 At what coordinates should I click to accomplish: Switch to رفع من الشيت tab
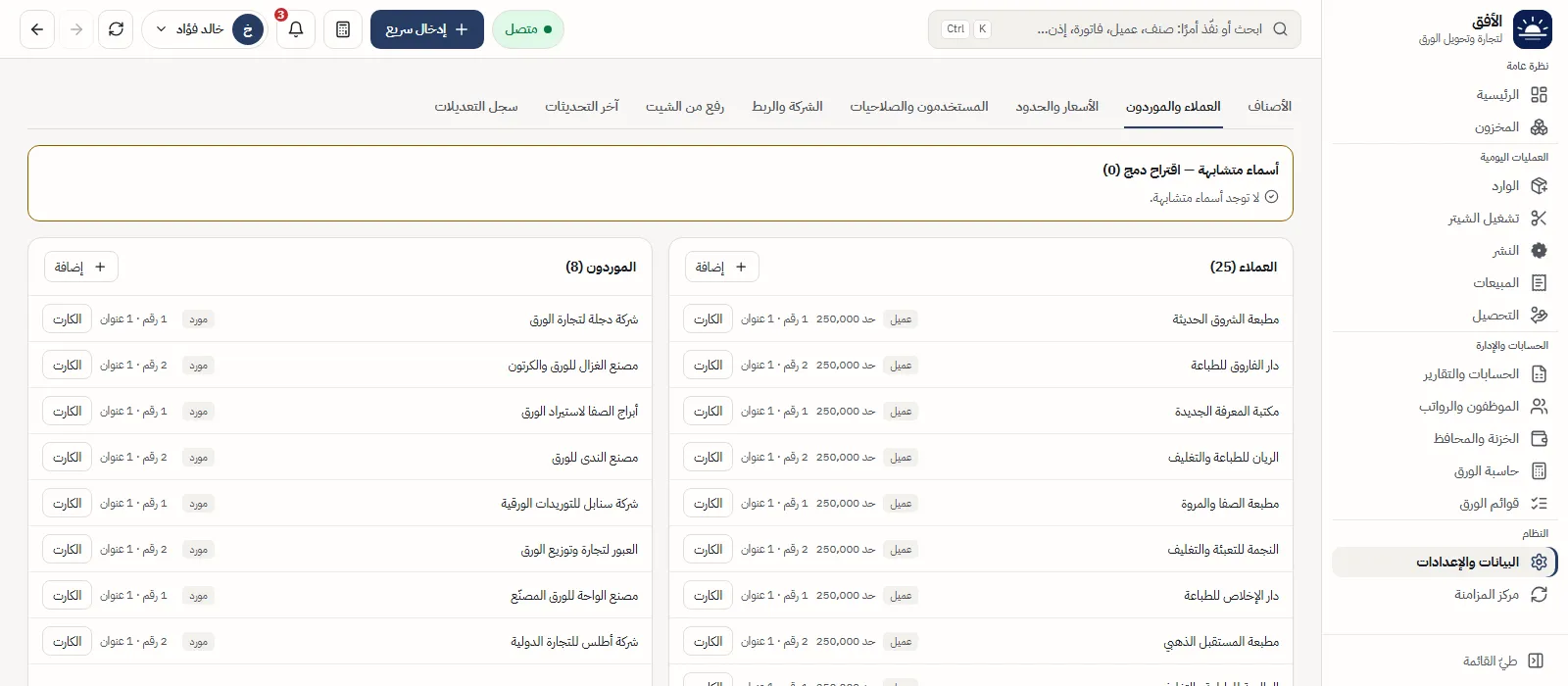click(x=685, y=106)
